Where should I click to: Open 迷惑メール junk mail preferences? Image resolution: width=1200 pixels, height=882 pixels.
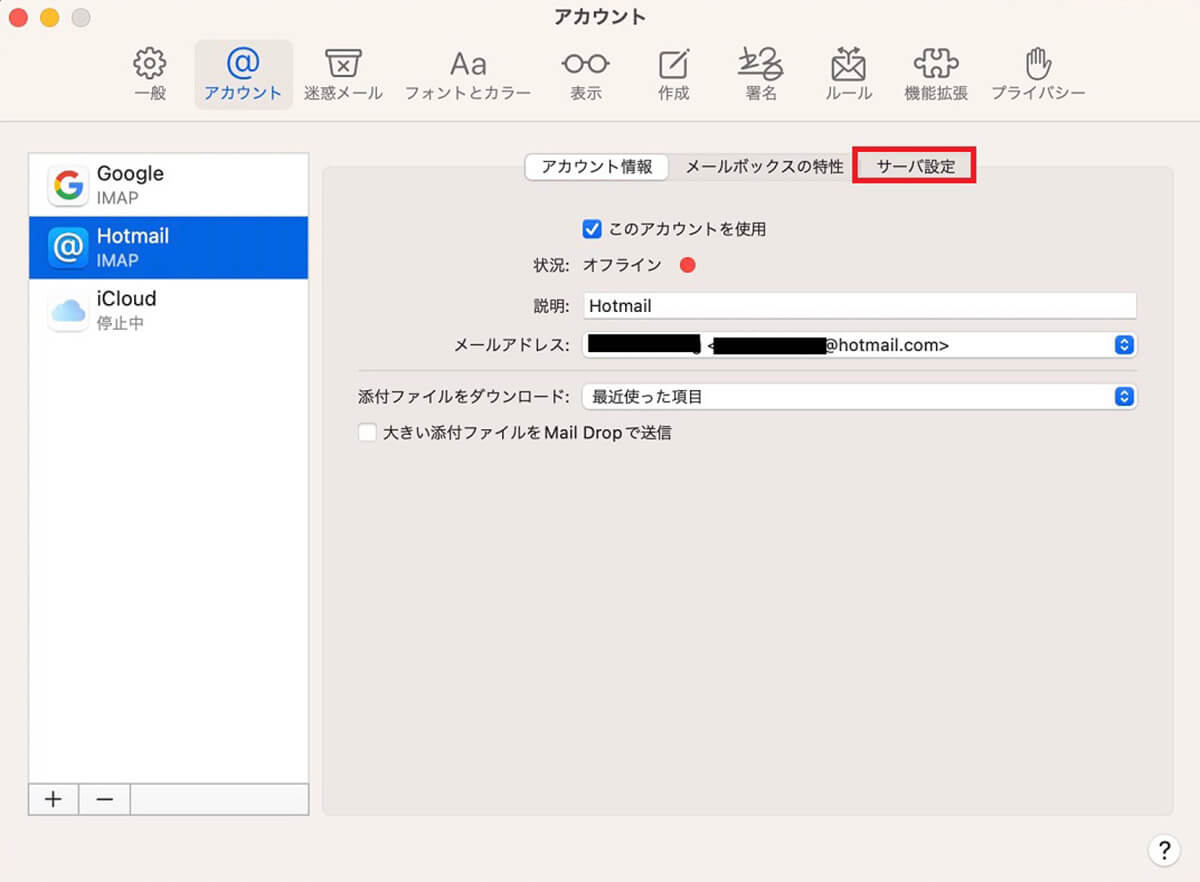click(343, 75)
